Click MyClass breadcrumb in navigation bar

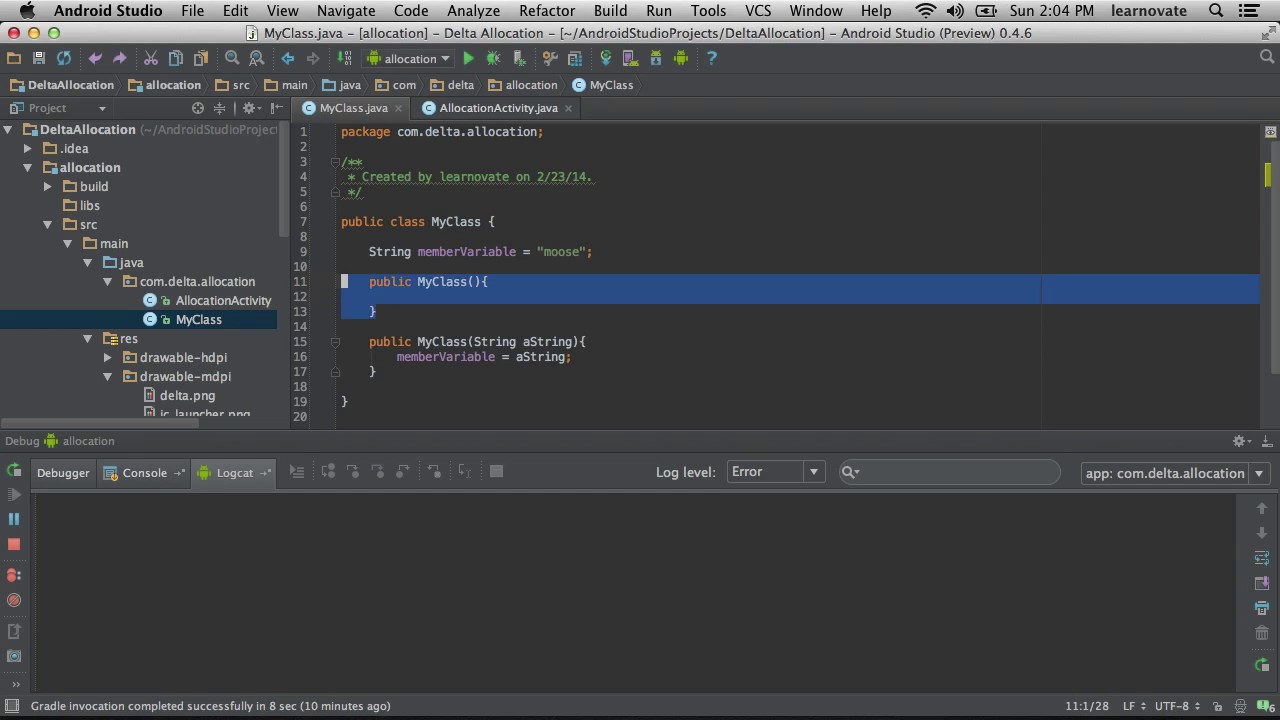pyautogui.click(x=602, y=85)
